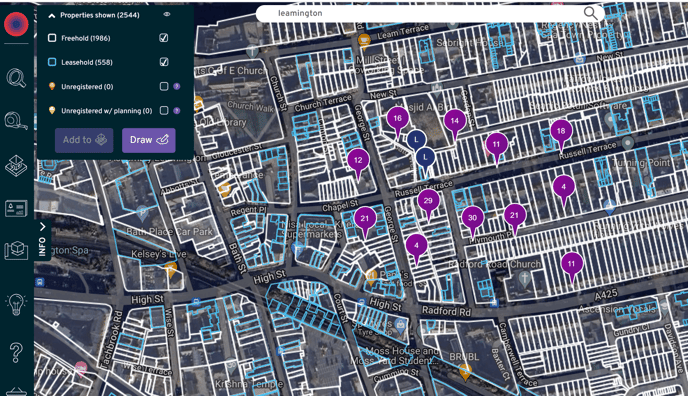Click the Add to button
Screen dimensions: 688x396
(84, 140)
